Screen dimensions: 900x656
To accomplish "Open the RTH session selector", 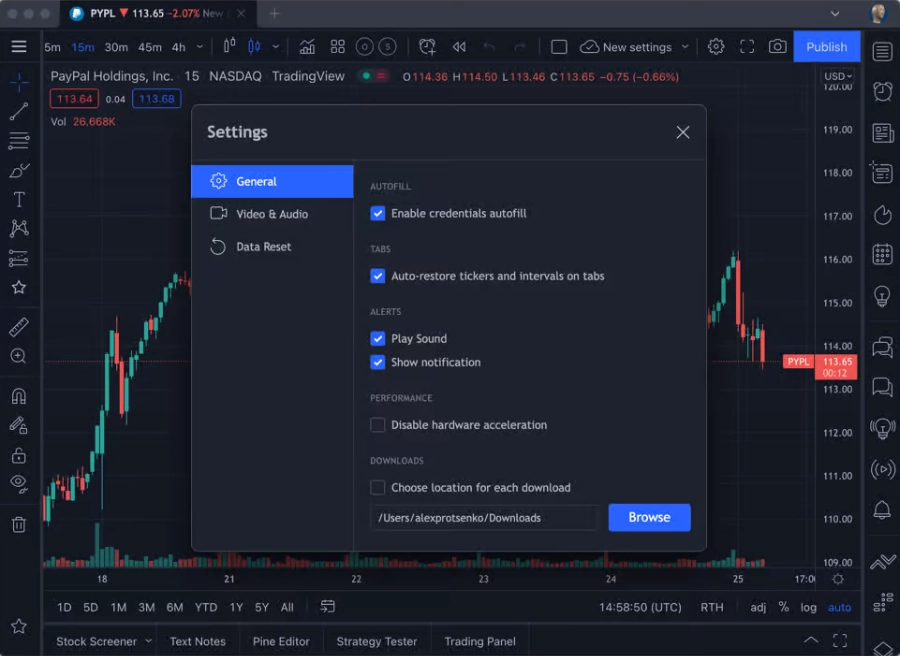I will [712, 607].
